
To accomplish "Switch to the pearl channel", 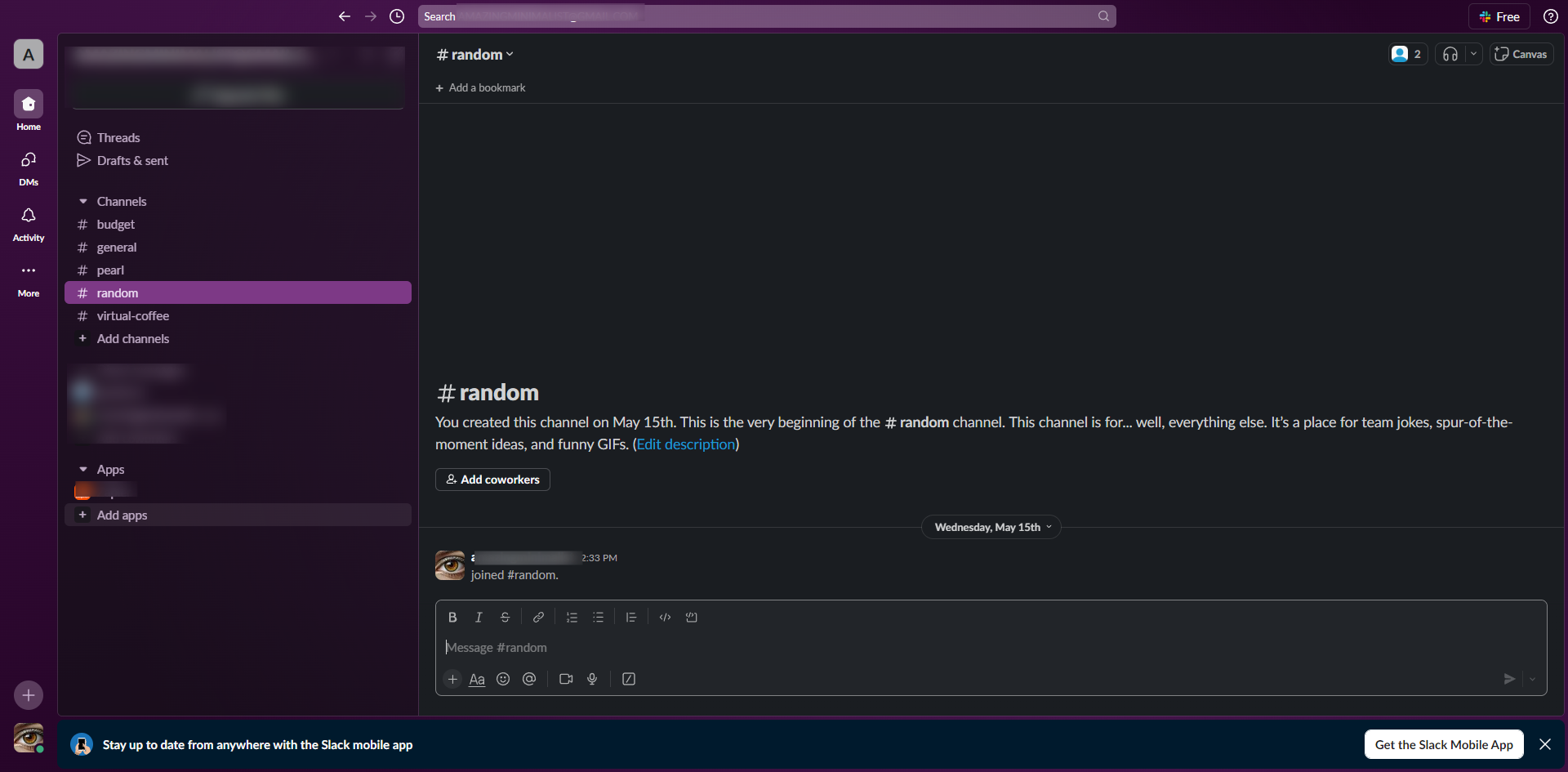I will pyautogui.click(x=238, y=270).
